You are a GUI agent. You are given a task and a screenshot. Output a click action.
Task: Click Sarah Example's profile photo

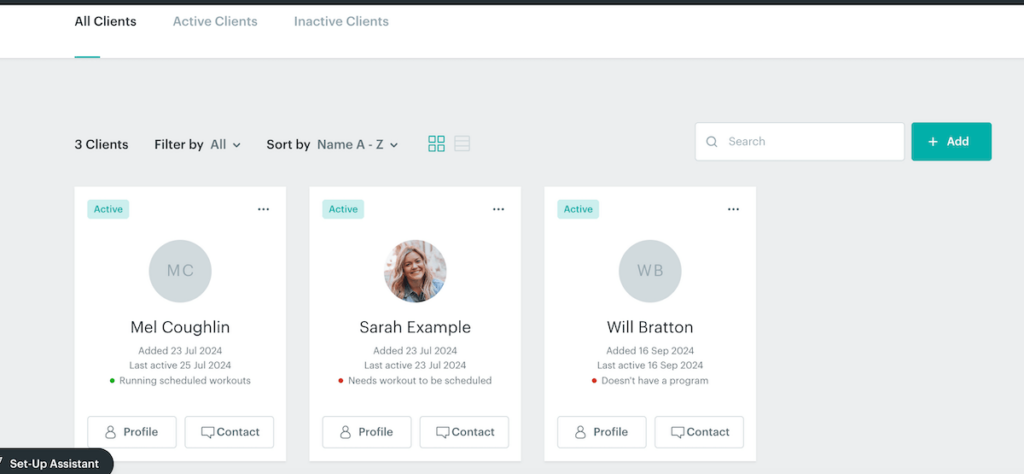pos(415,271)
